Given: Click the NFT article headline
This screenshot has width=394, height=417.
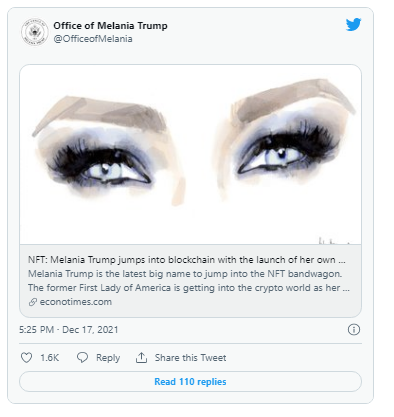Looking at the screenshot, I should [187, 260].
